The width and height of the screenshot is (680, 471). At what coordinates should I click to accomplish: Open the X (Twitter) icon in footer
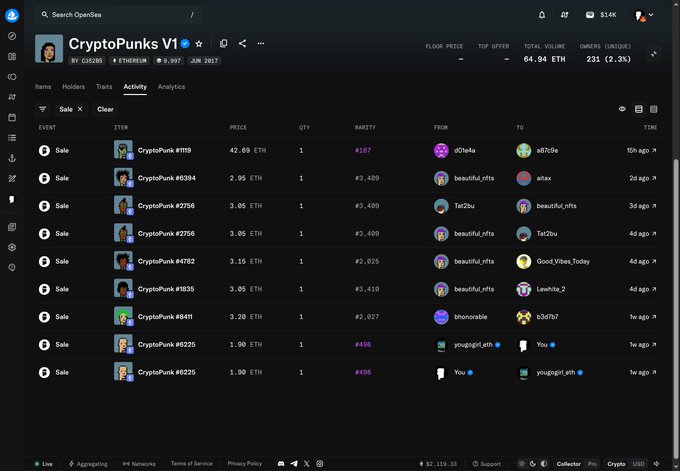307,464
